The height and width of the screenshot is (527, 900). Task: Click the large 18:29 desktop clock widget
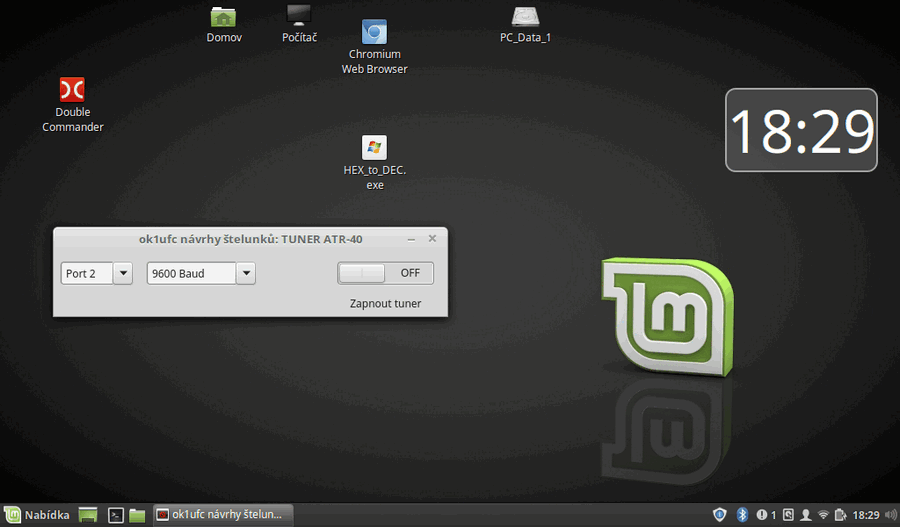801,130
